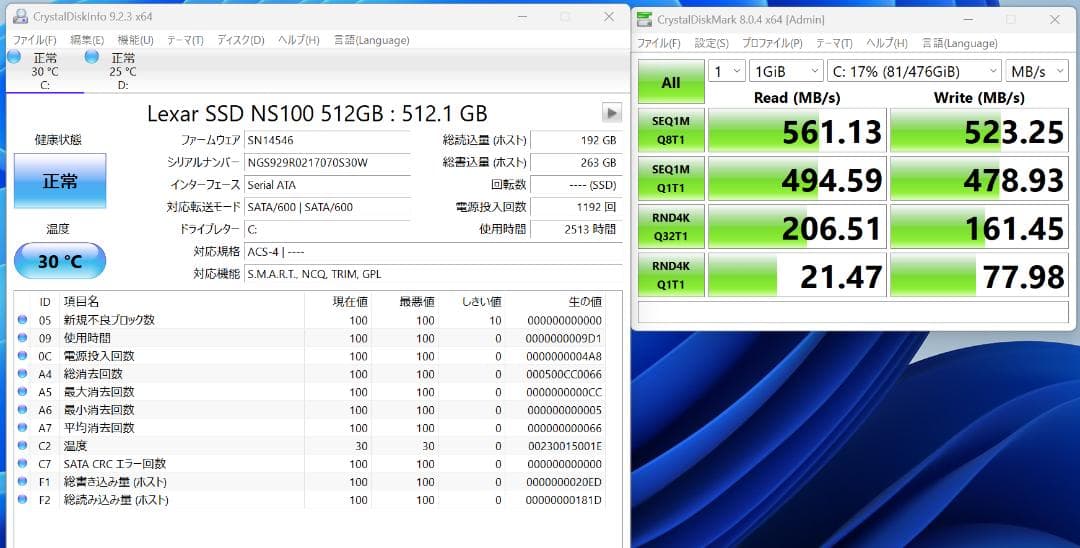Click the next disk arrow button

(611, 112)
